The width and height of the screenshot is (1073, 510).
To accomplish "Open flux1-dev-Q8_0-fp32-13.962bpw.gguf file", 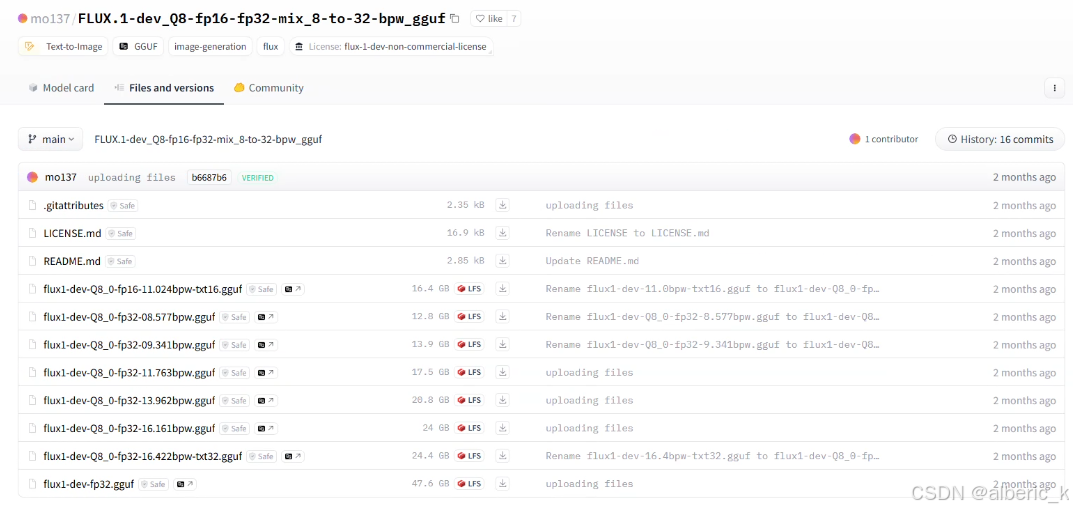I will (x=129, y=400).
